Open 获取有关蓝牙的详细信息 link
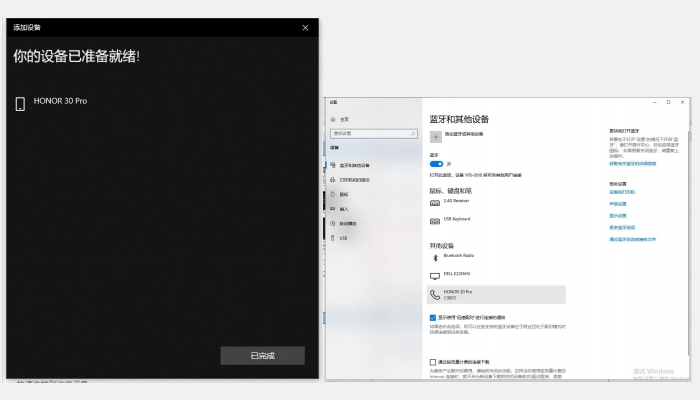700x400 pixels. (633, 164)
